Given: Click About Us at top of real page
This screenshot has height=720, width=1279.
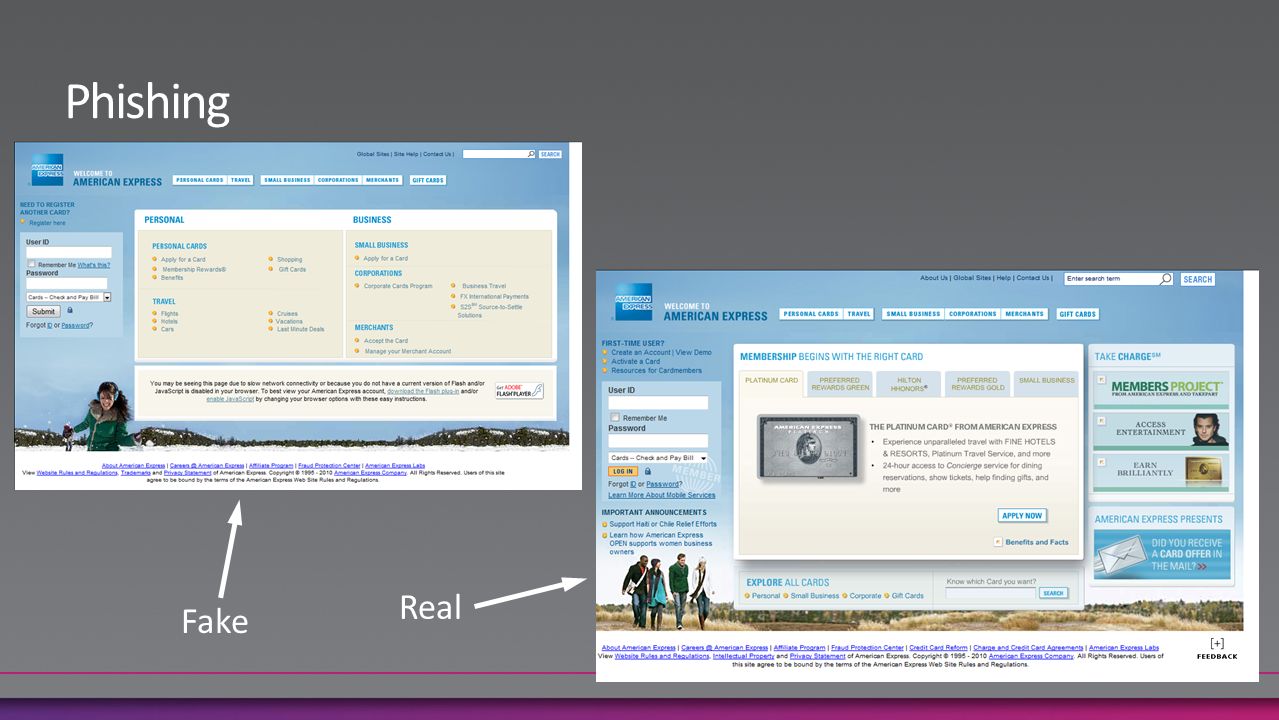Looking at the screenshot, I should click(x=934, y=278).
